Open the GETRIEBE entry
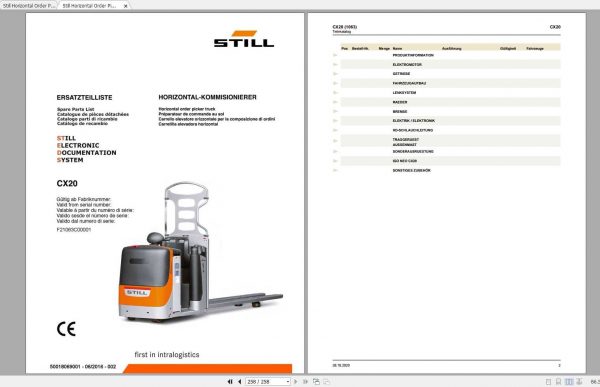Image resolution: width=600 pixels, height=387 pixels. (x=401, y=74)
